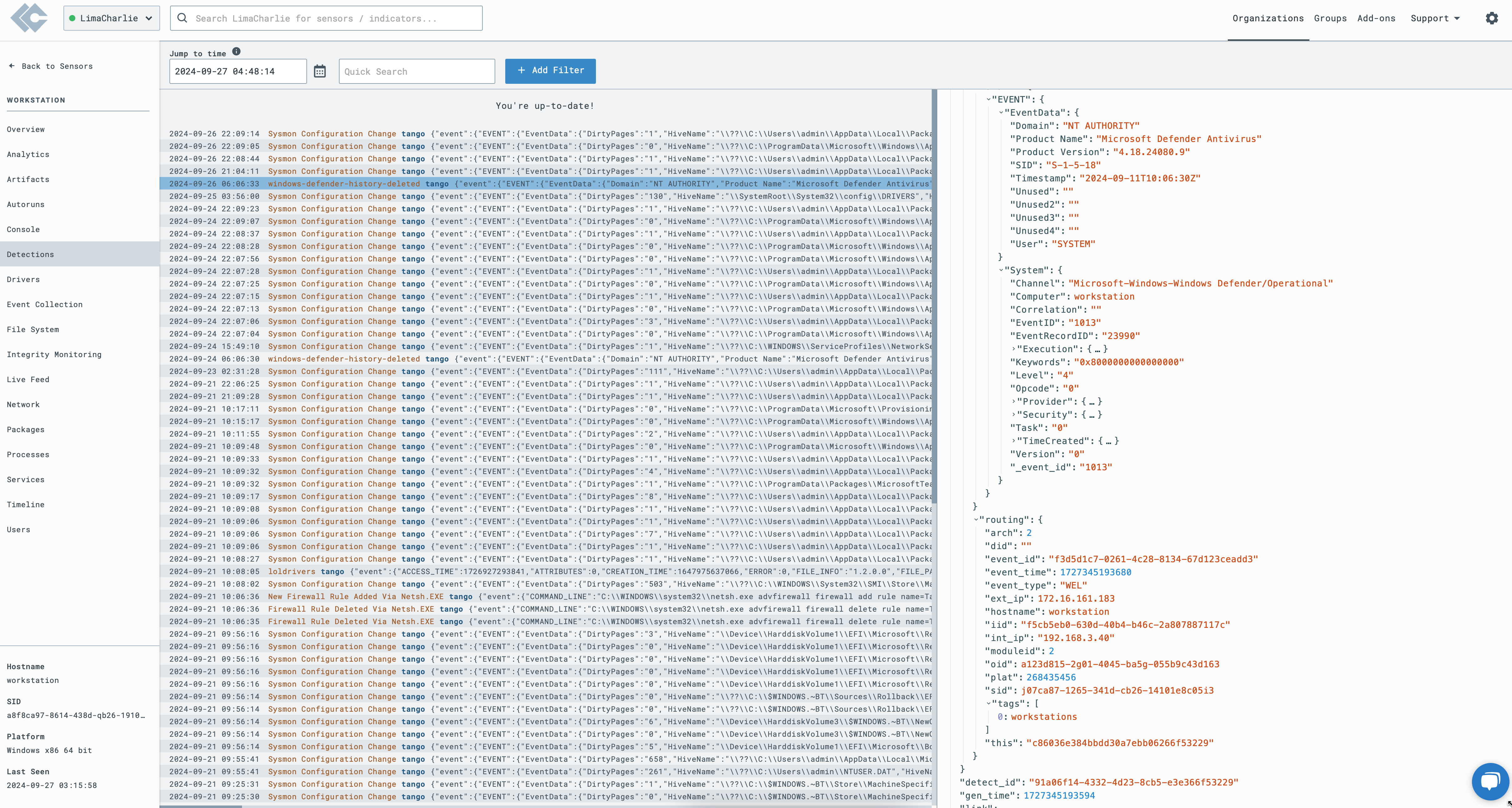The height and width of the screenshot is (808, 1512).
Task: Select the 2024-09-23 02:31:28 Sysmon detection
Action: pyautogui.click(x=545, y=372)
